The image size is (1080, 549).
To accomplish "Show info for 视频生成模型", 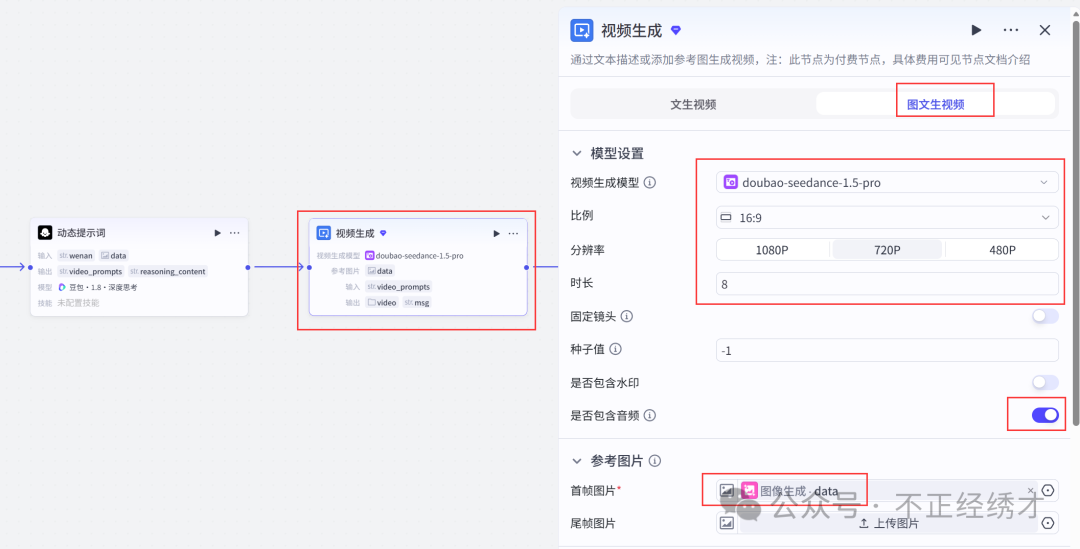I will [650, 183].
